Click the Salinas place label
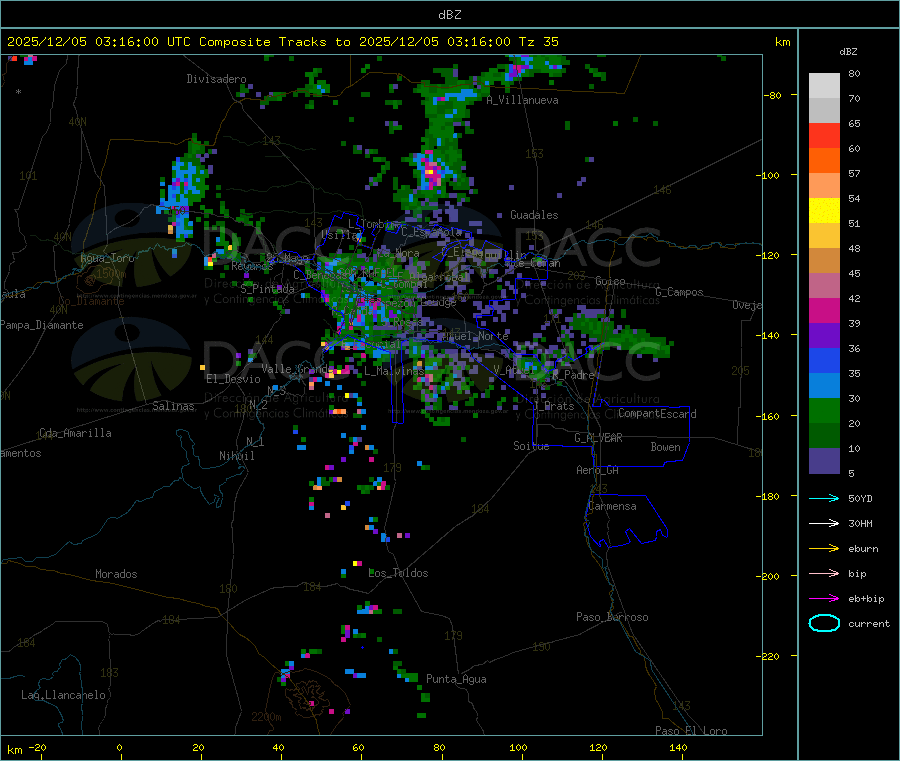Viewport: 900px width, 761px height. click(173, 406)
